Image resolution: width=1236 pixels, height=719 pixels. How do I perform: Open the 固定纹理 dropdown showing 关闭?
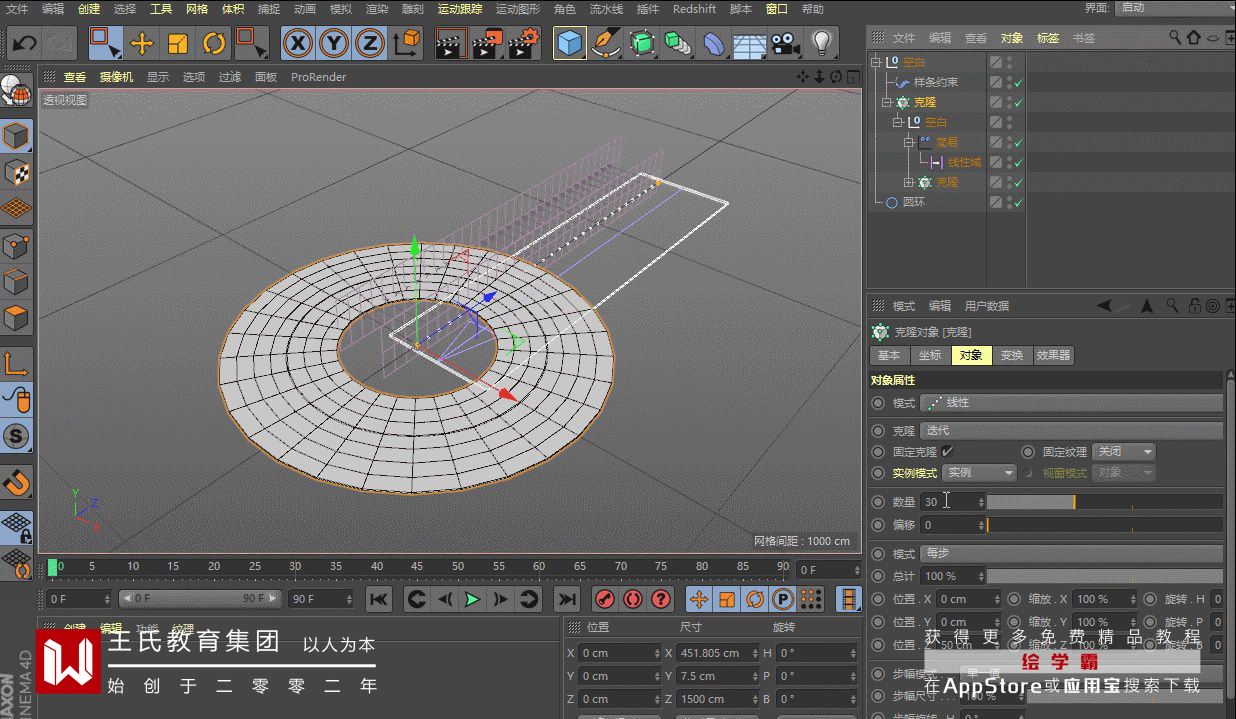click(1123, 452)
